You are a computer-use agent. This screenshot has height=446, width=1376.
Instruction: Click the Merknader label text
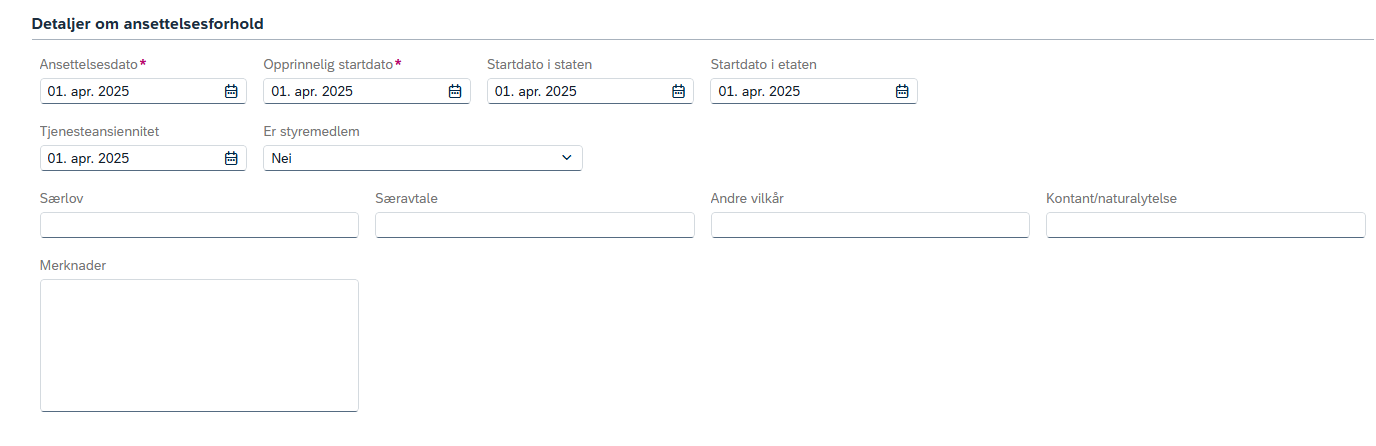coord(73,265)
